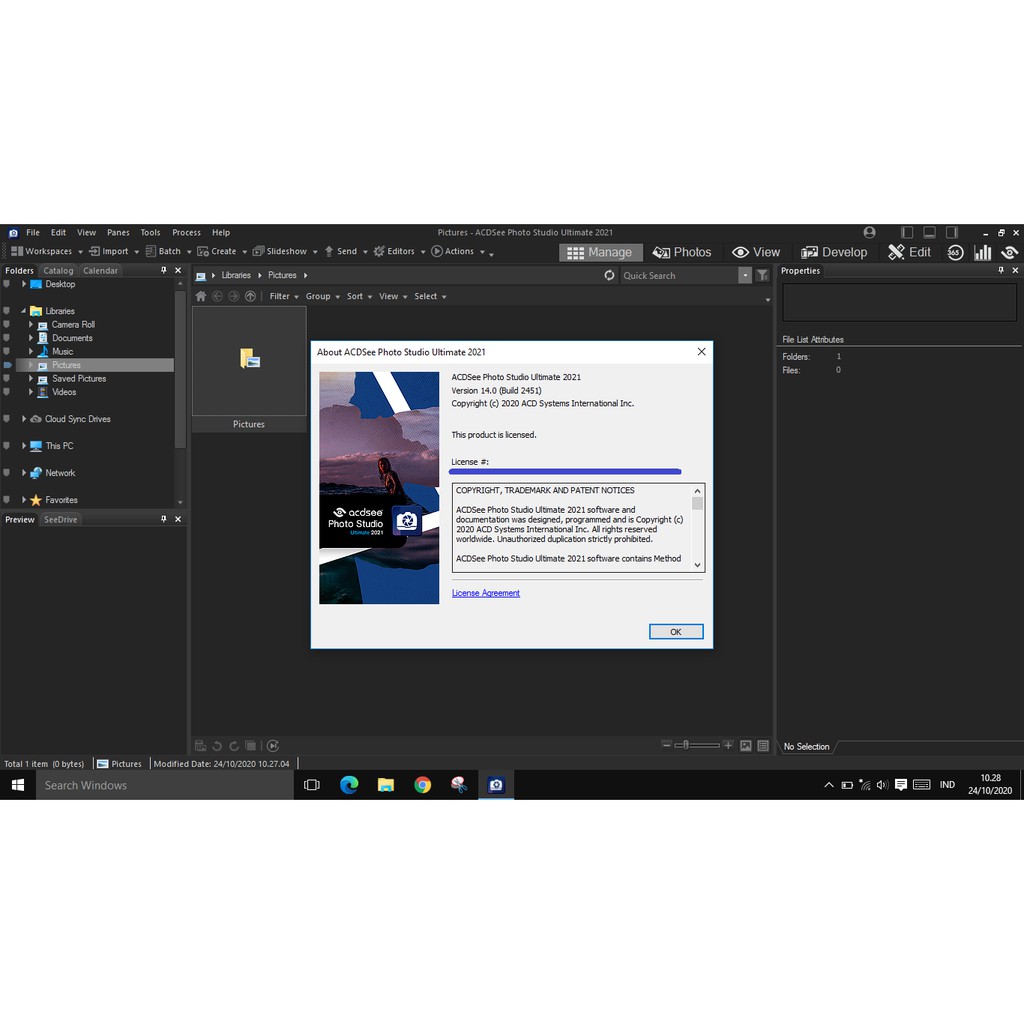
Task: Open the Tools menu
Action: tap(150, 233)
